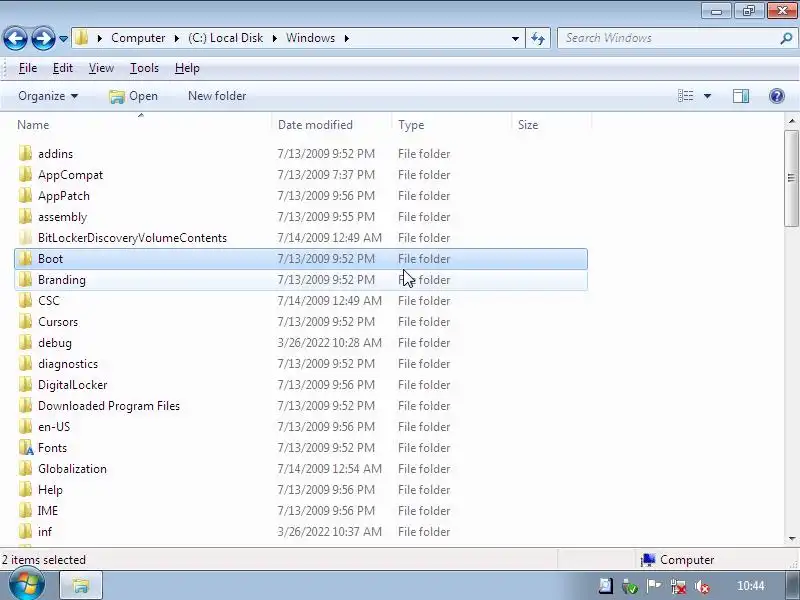Select the Fonts folder icon

26,447
